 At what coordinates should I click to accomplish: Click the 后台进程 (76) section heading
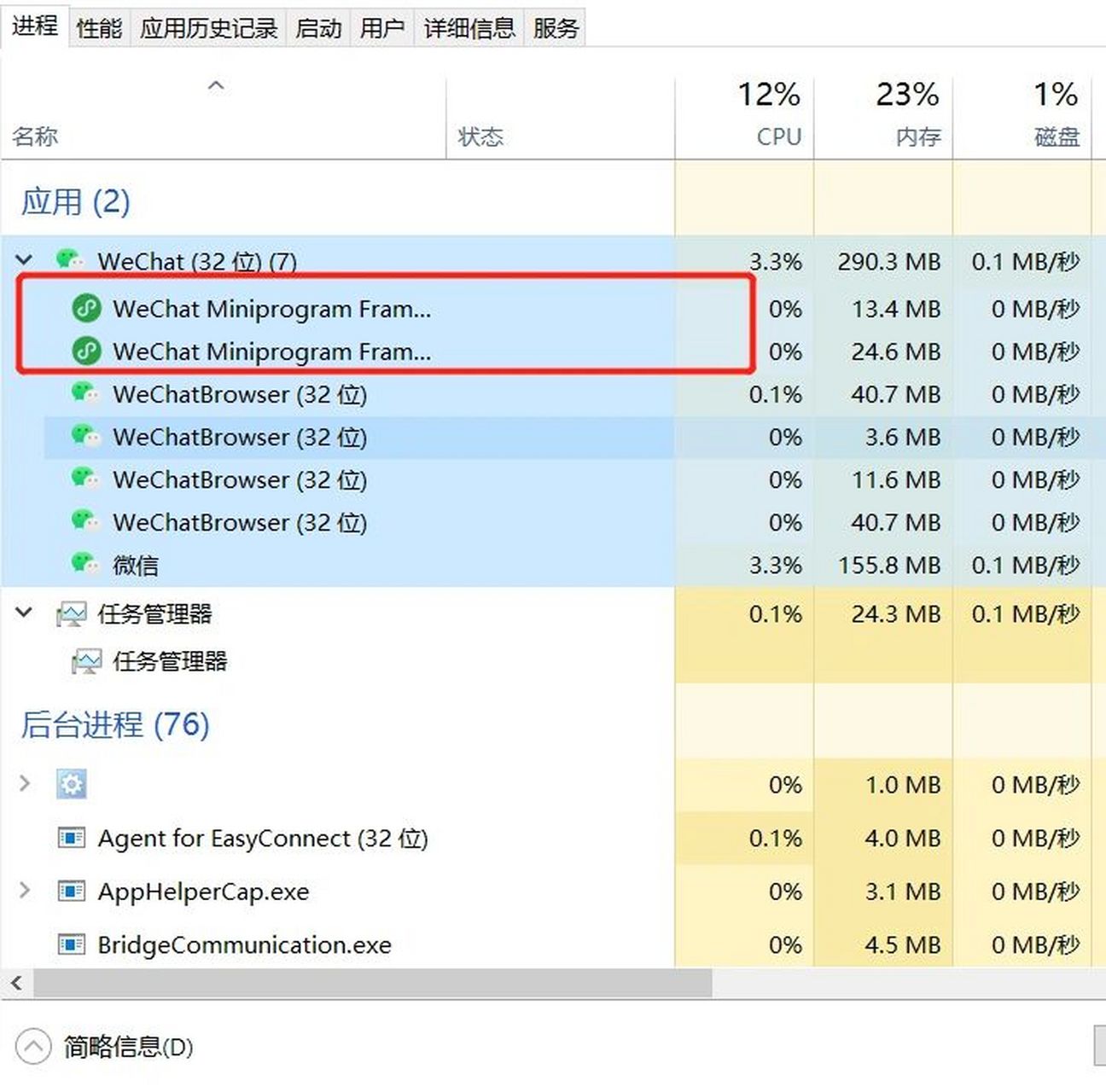(x=115, y=725)
